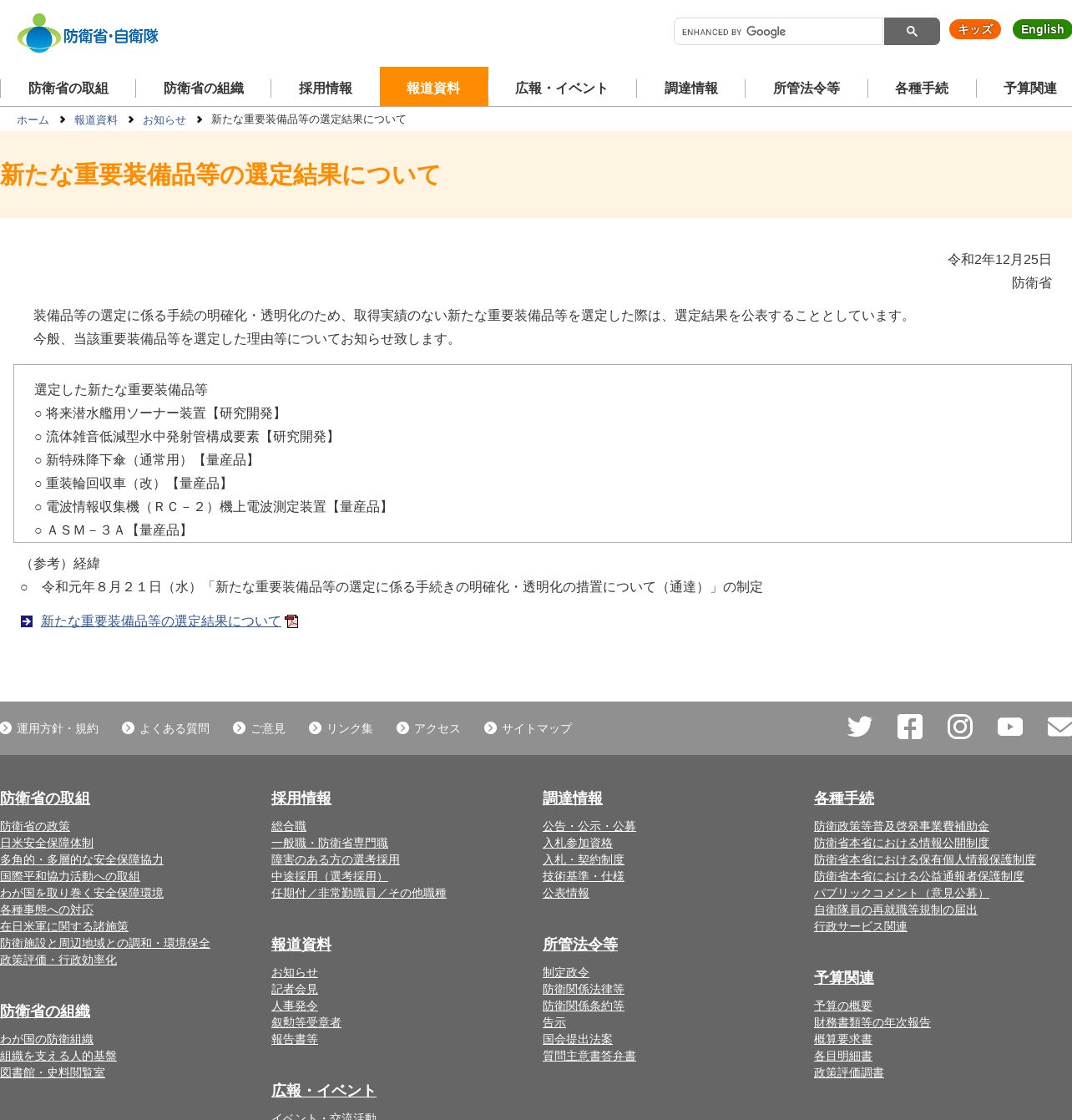Open the キッズ site button
The image size is (1072, 1120).
pyautogui.click(x=975, y=29)
